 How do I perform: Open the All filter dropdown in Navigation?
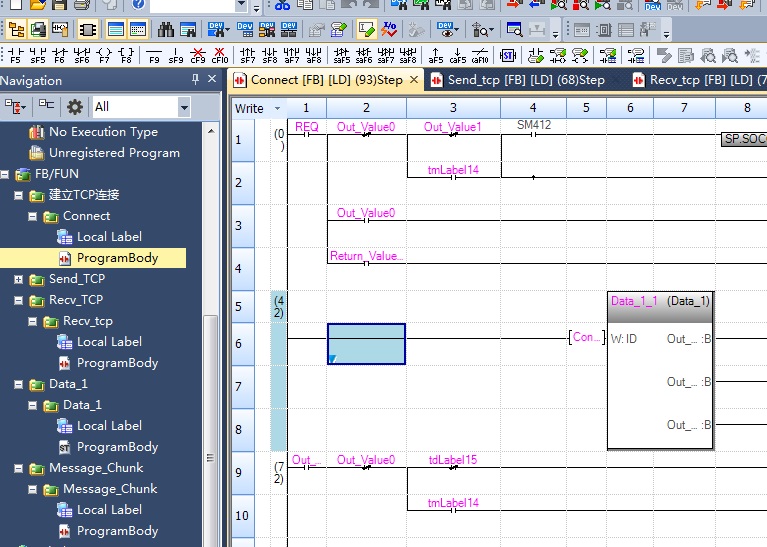click(x=183, y=106)
